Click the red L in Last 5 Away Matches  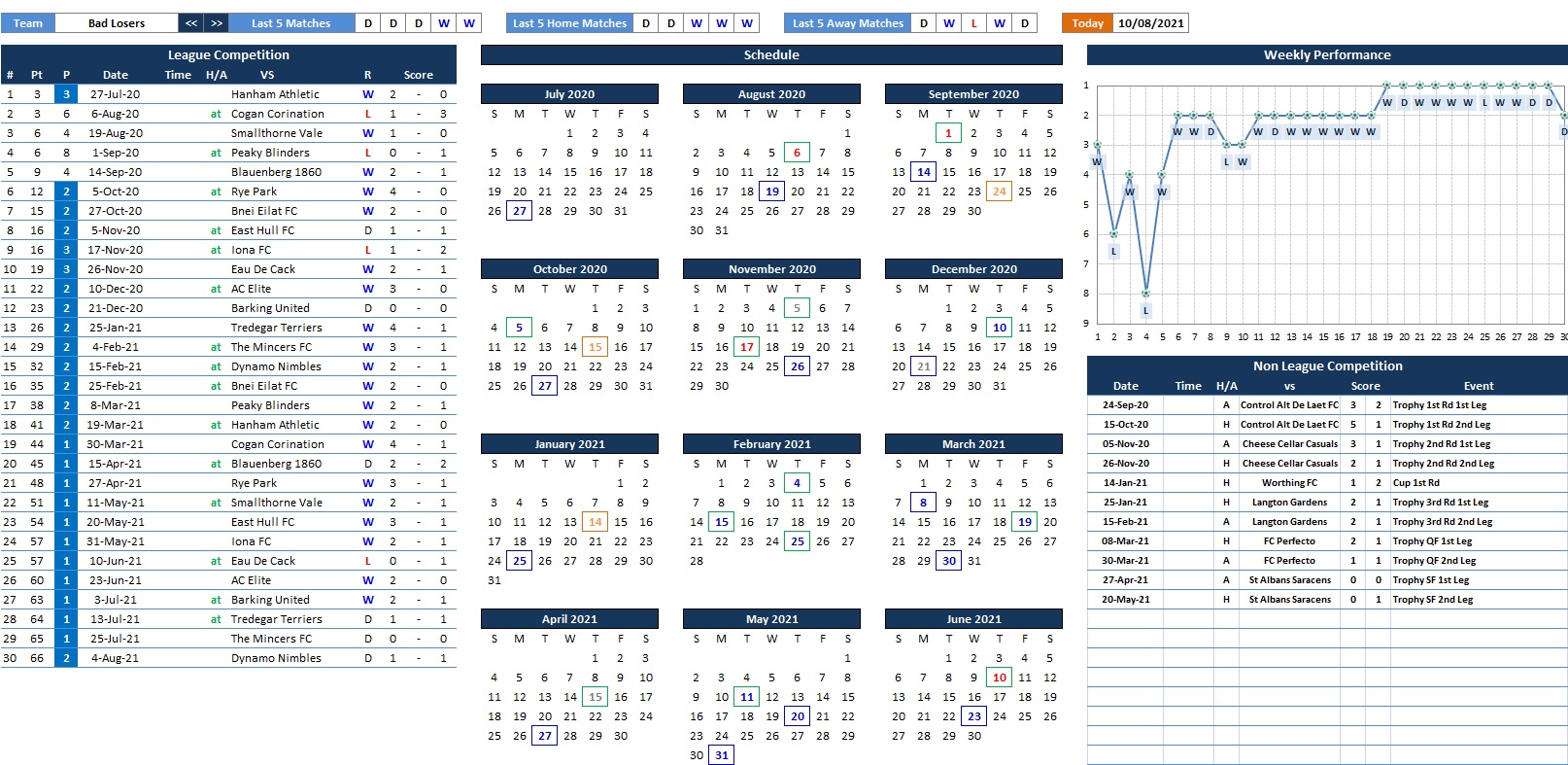pyautogui.click(x=974, y=23)
